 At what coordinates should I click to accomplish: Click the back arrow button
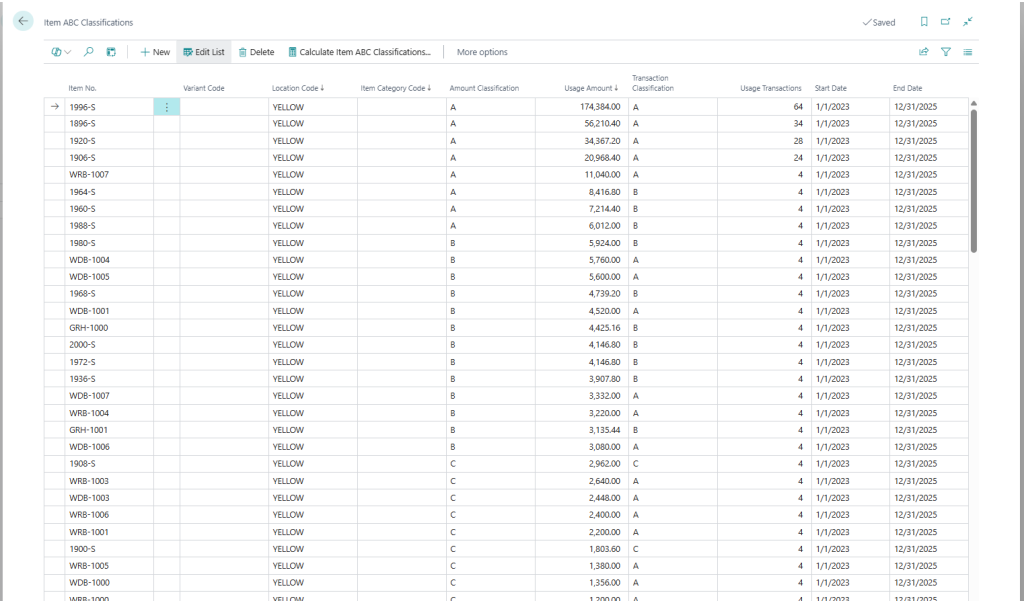(24, 21)
